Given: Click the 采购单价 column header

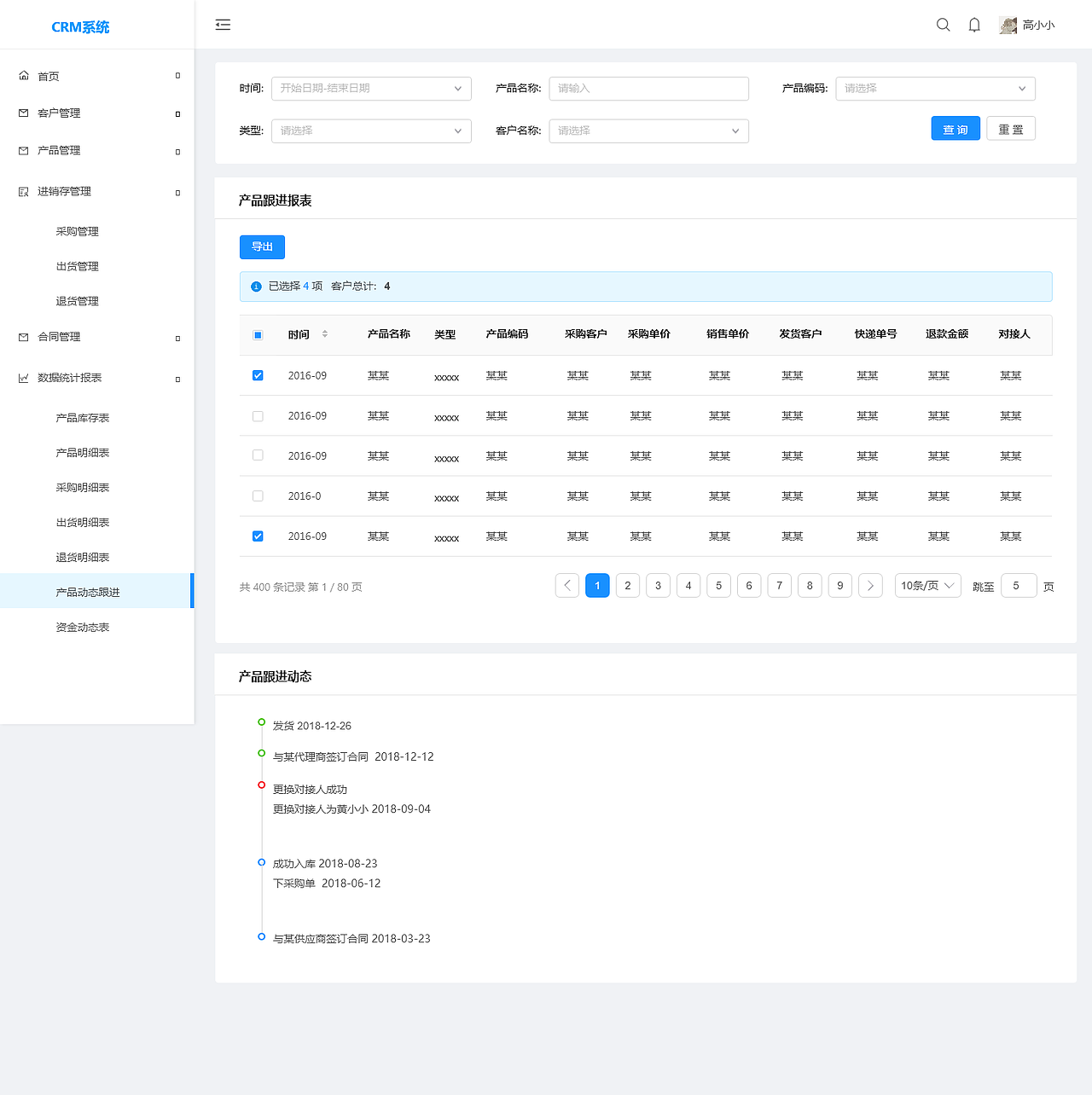Looking at the screenshot, I should (649, 334).
